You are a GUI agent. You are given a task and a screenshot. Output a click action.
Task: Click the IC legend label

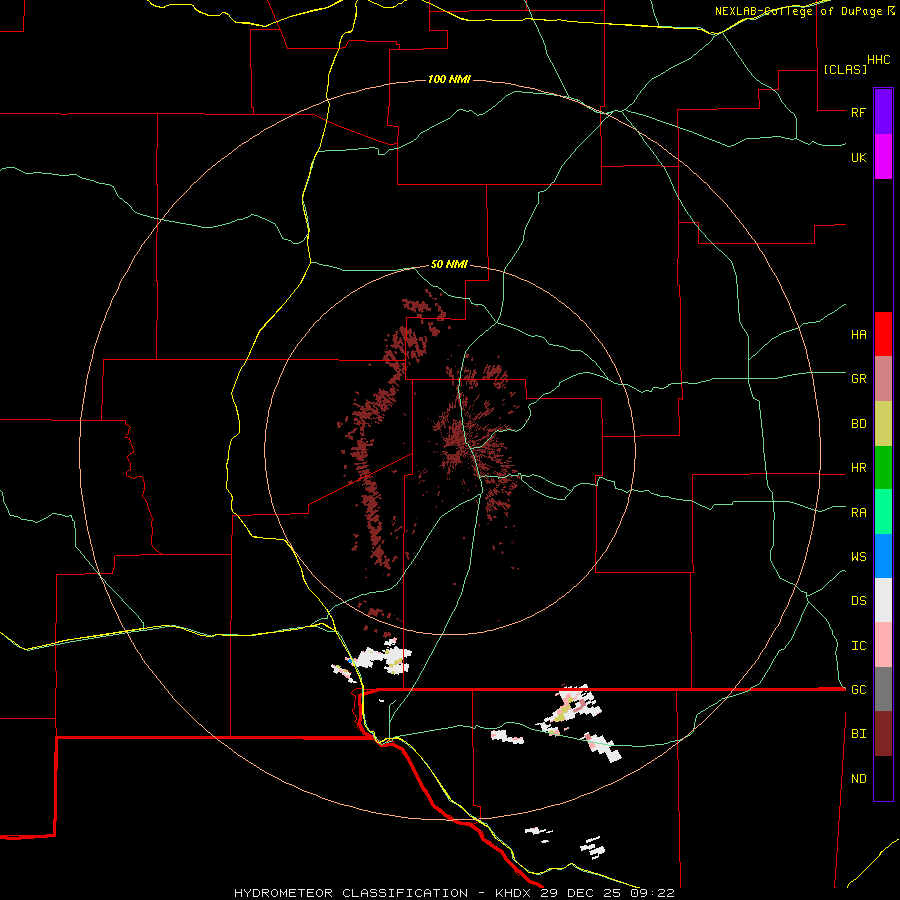click(858, 645)
